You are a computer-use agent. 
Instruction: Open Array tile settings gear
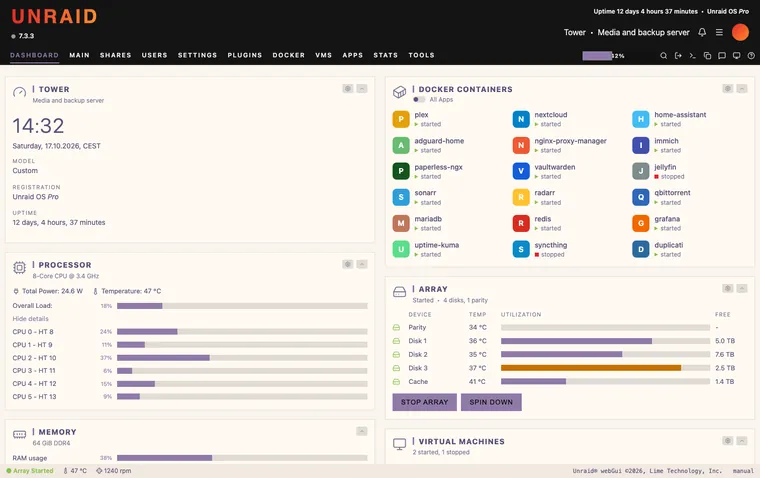728,288
